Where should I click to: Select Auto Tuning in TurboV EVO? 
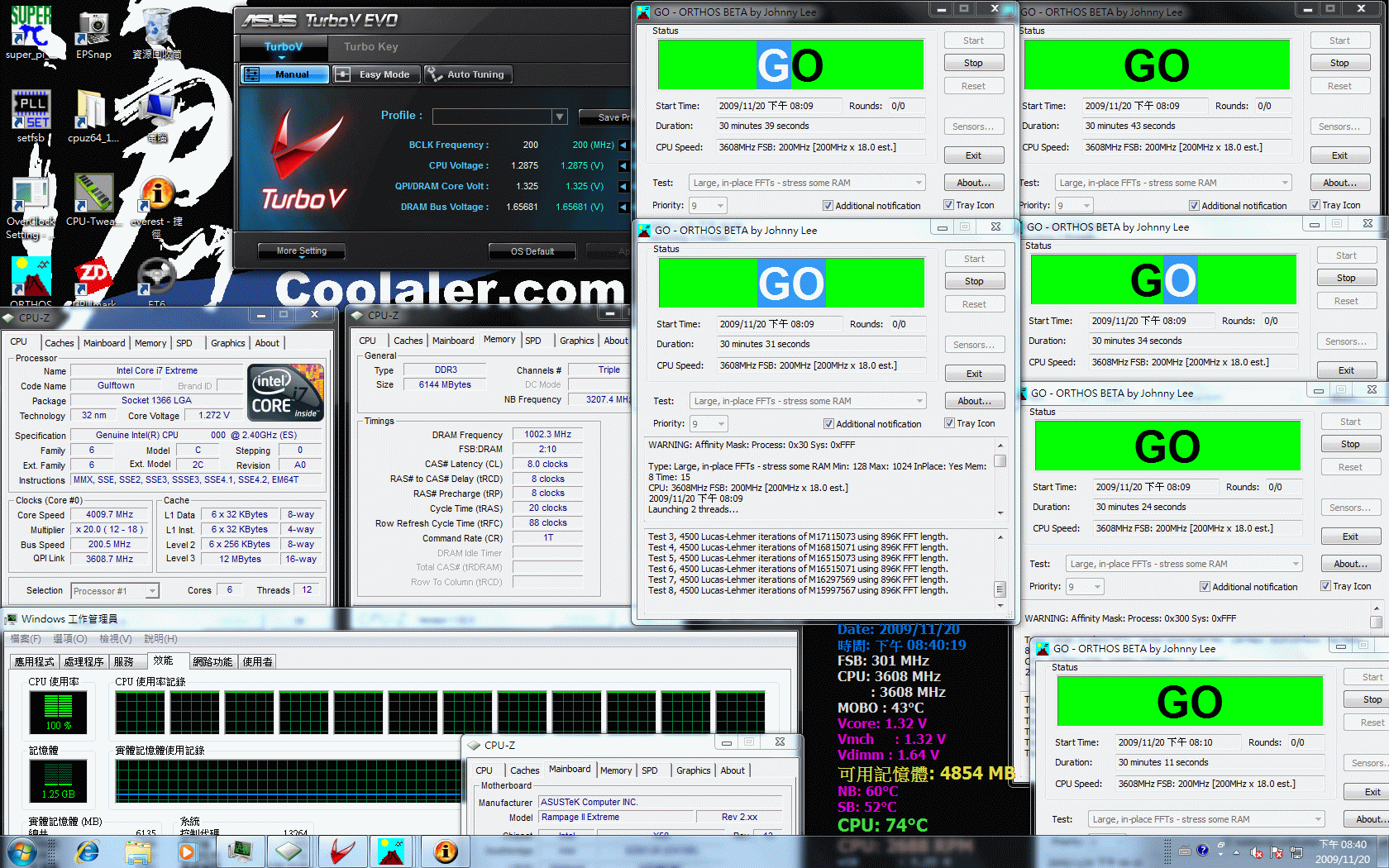click(468, 74)
